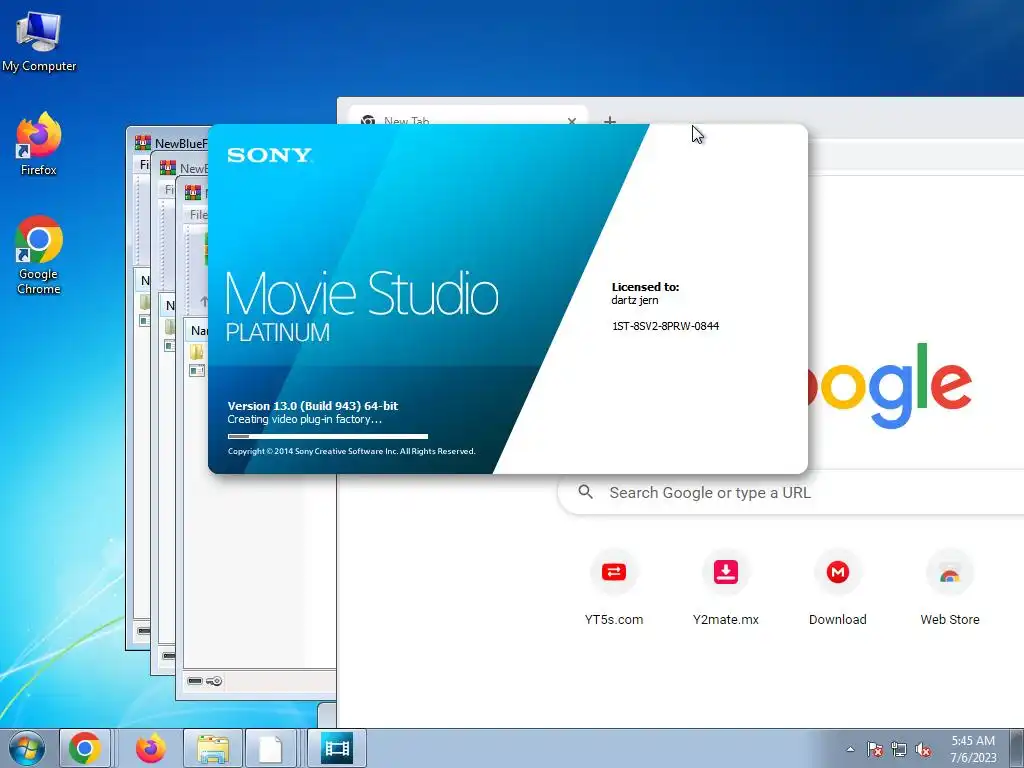Click the network status tray icon

tap(899, 749)
